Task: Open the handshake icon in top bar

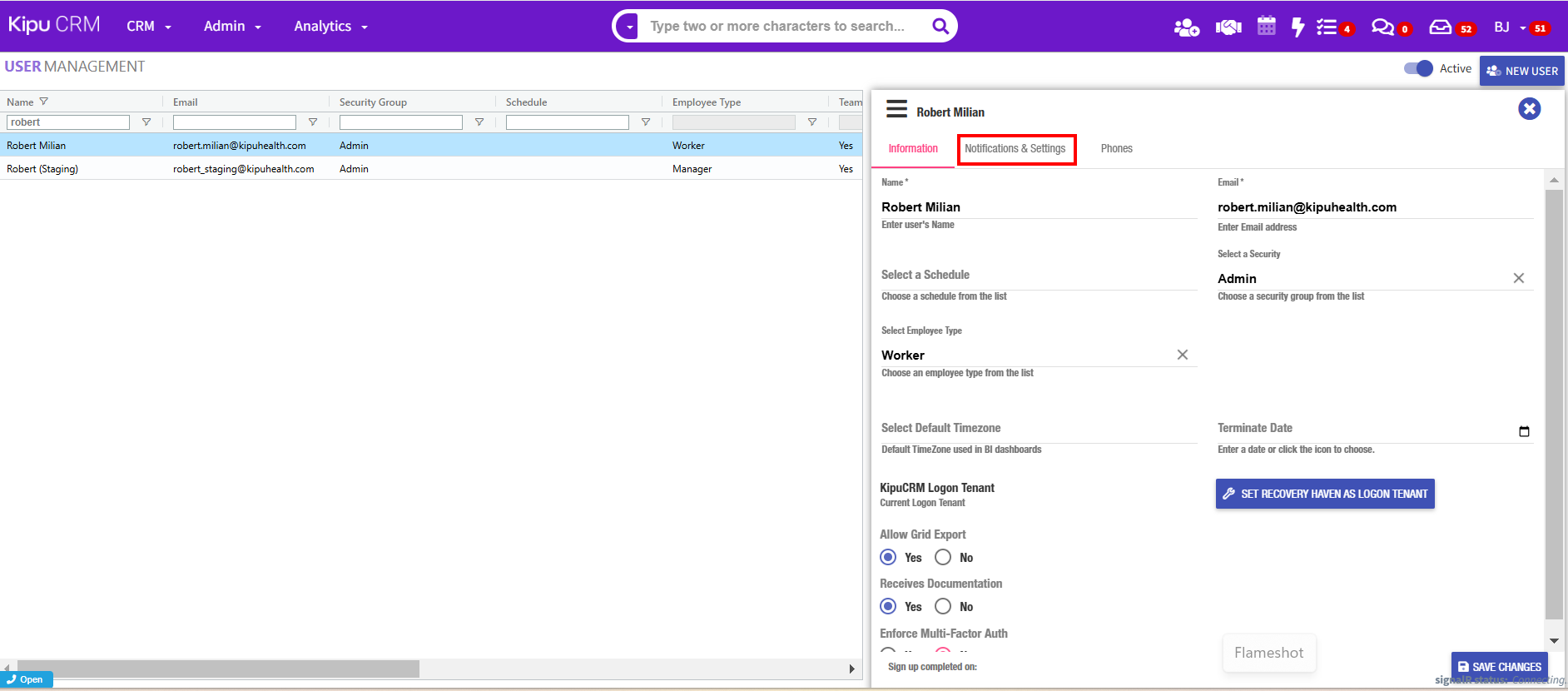Action: click(1228, 27)
